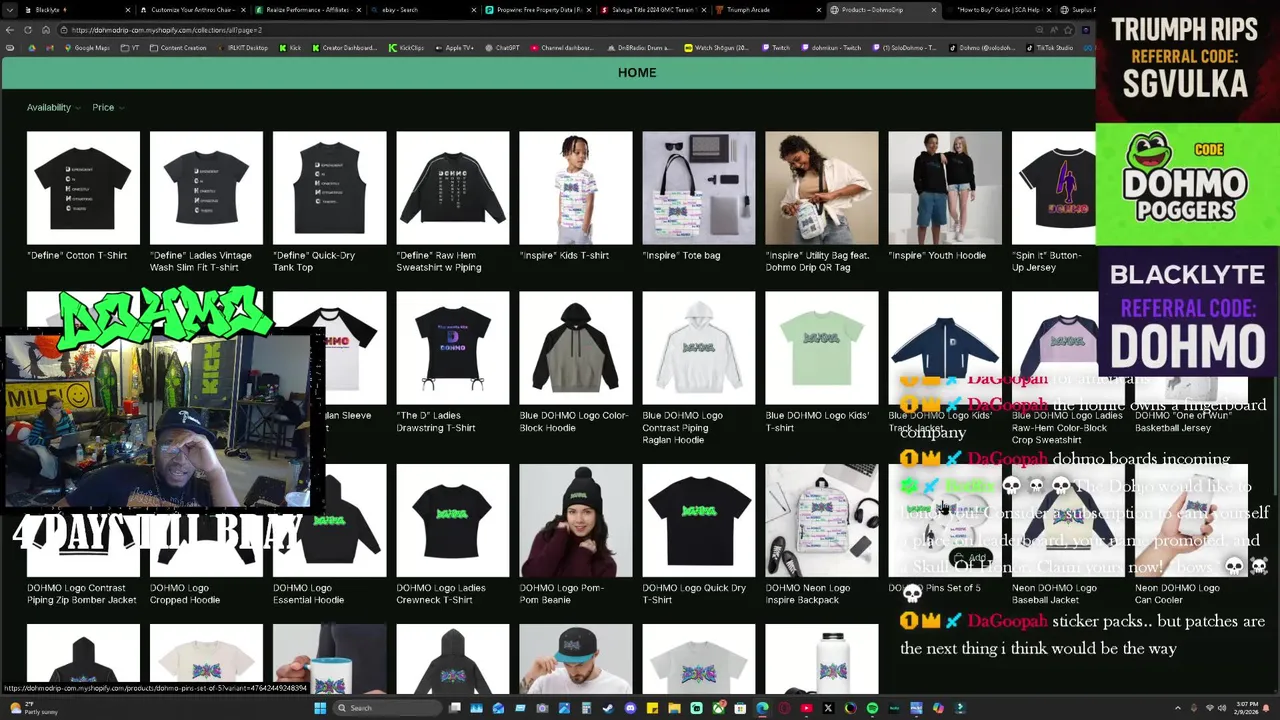Viewport: 1280px width, 720px height.
Task: Open the Xbox app in taskbar
Action: click(719, 708)
